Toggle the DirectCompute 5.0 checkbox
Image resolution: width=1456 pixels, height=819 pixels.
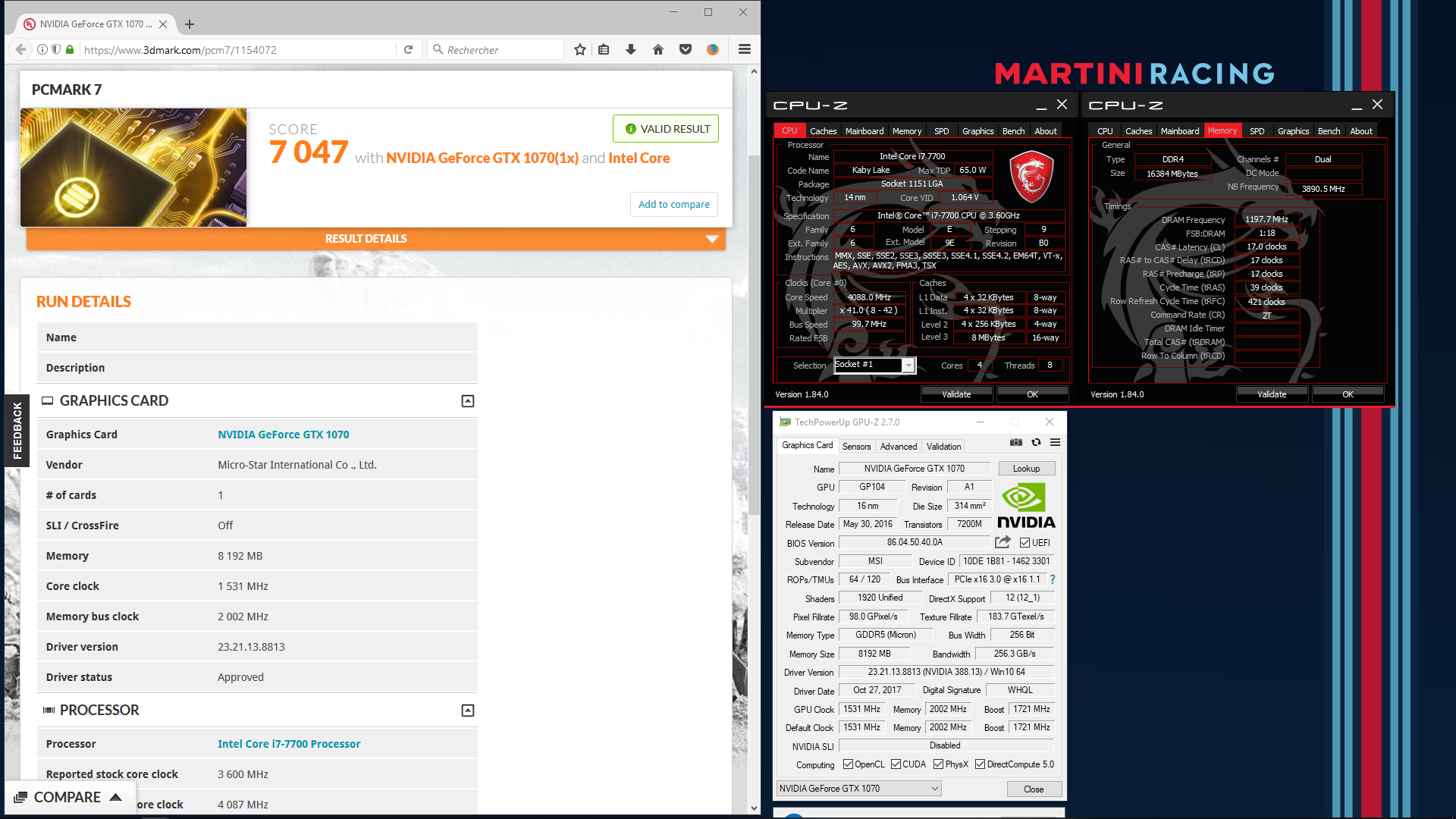point(980,764)
